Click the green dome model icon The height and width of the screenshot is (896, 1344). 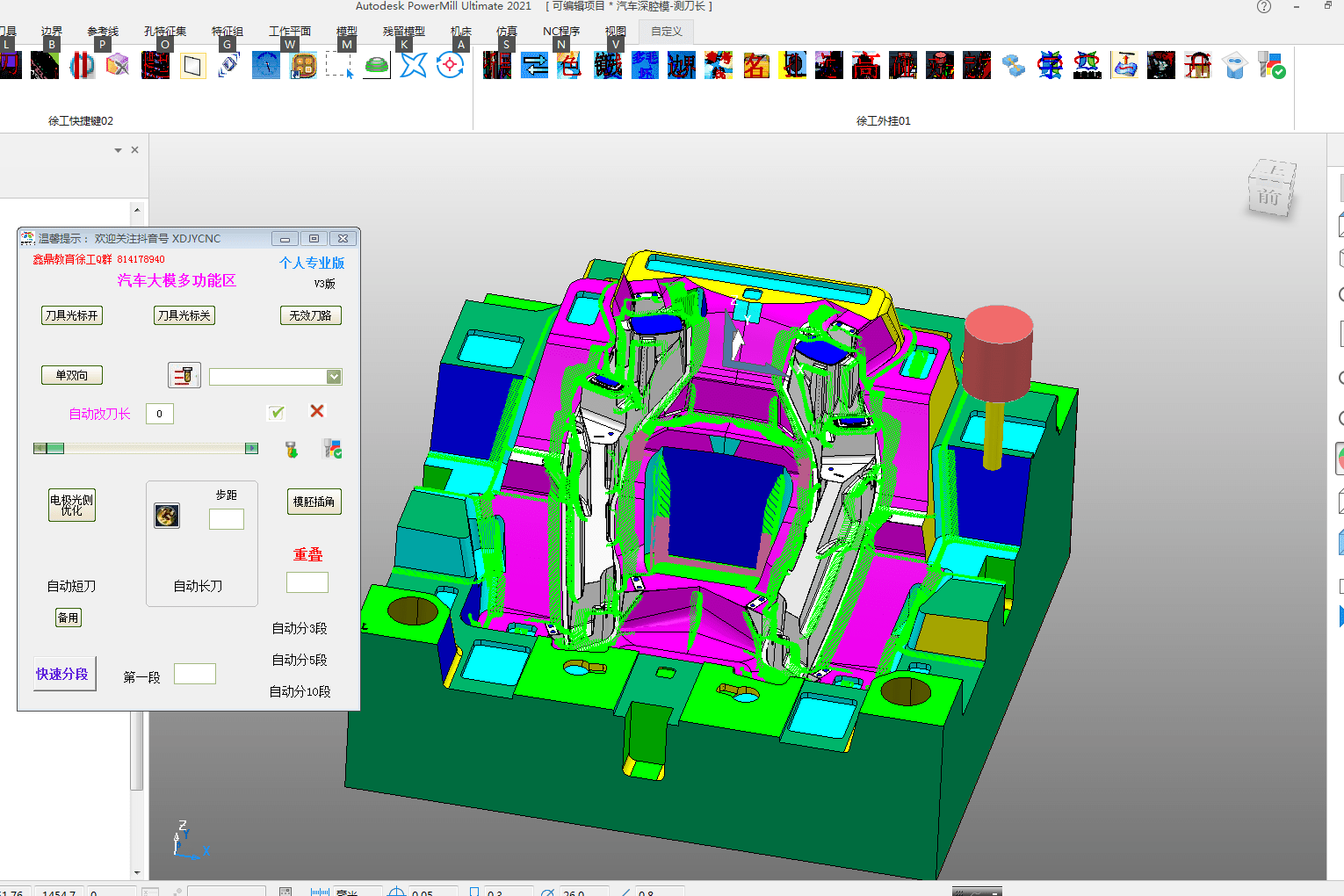pyautogui.click(x=376, y=66)
